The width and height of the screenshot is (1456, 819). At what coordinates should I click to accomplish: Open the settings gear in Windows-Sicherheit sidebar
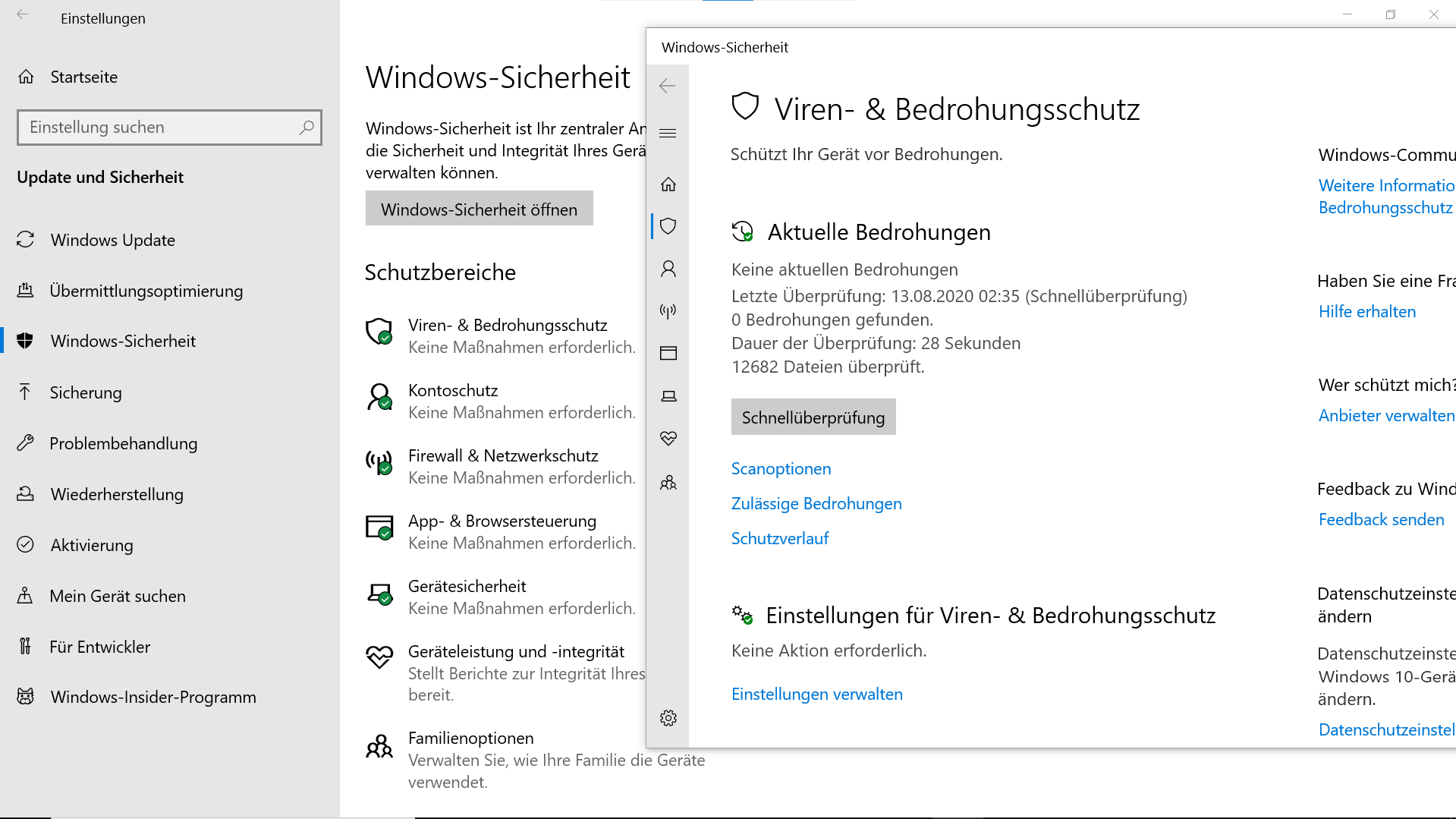[668, 718]
